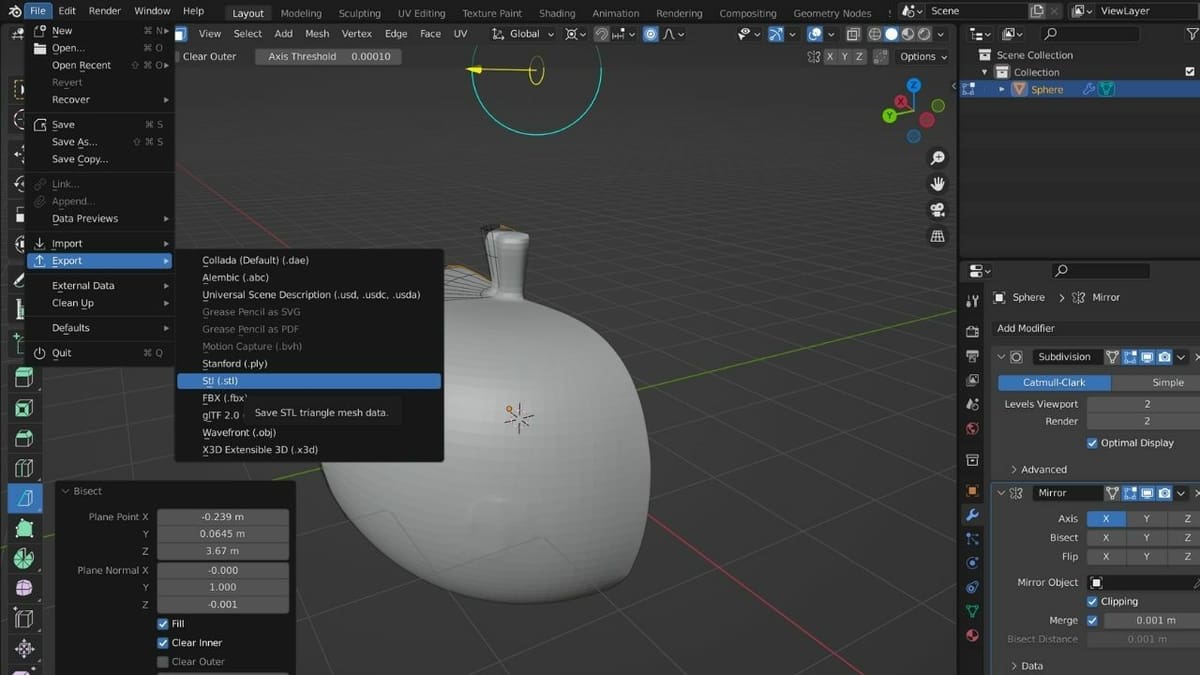
Task: Enable the Fill checkbox in Bisect panel
Action: 163,623
